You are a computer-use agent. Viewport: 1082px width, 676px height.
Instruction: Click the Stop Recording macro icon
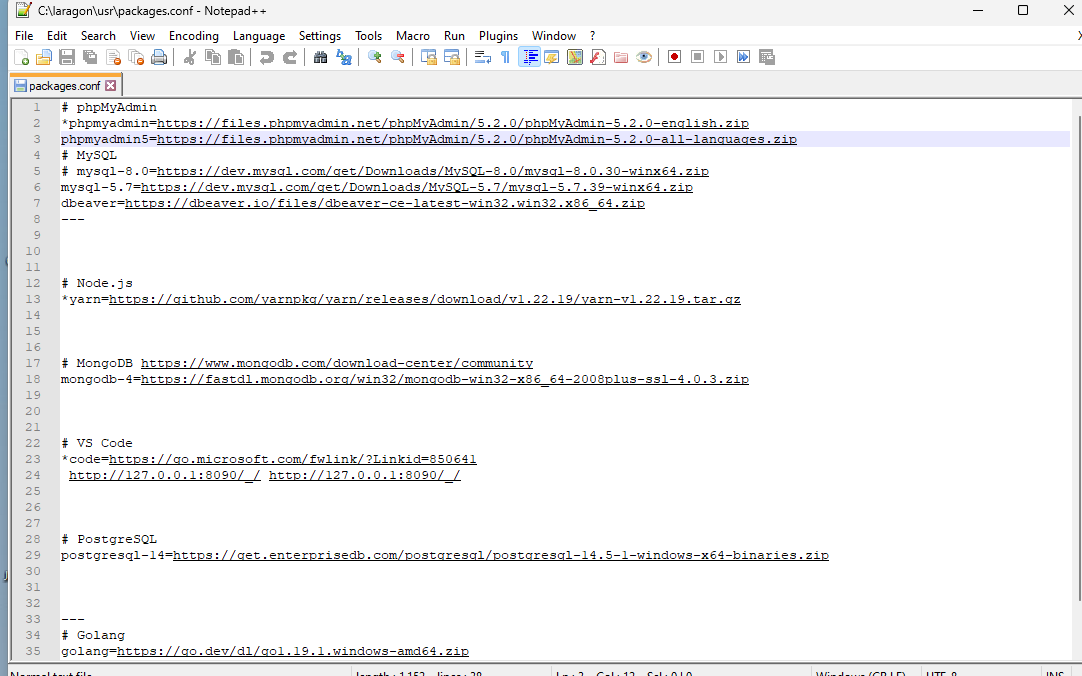pyautogui.click(x=698, y=57)
